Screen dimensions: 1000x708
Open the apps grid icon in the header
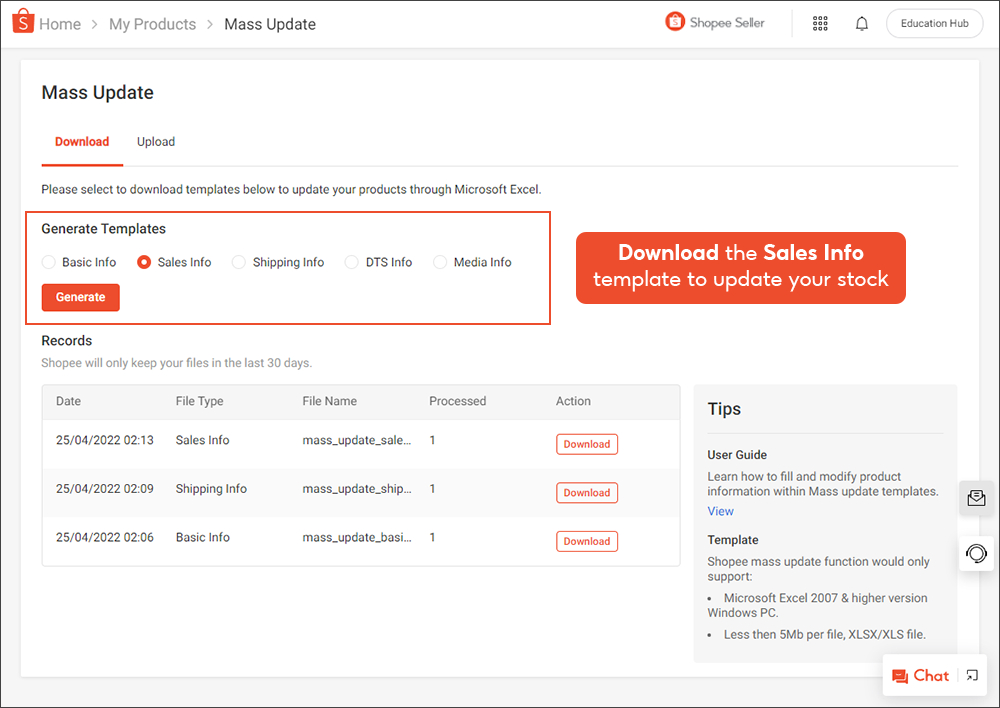(x=820, y=23)
